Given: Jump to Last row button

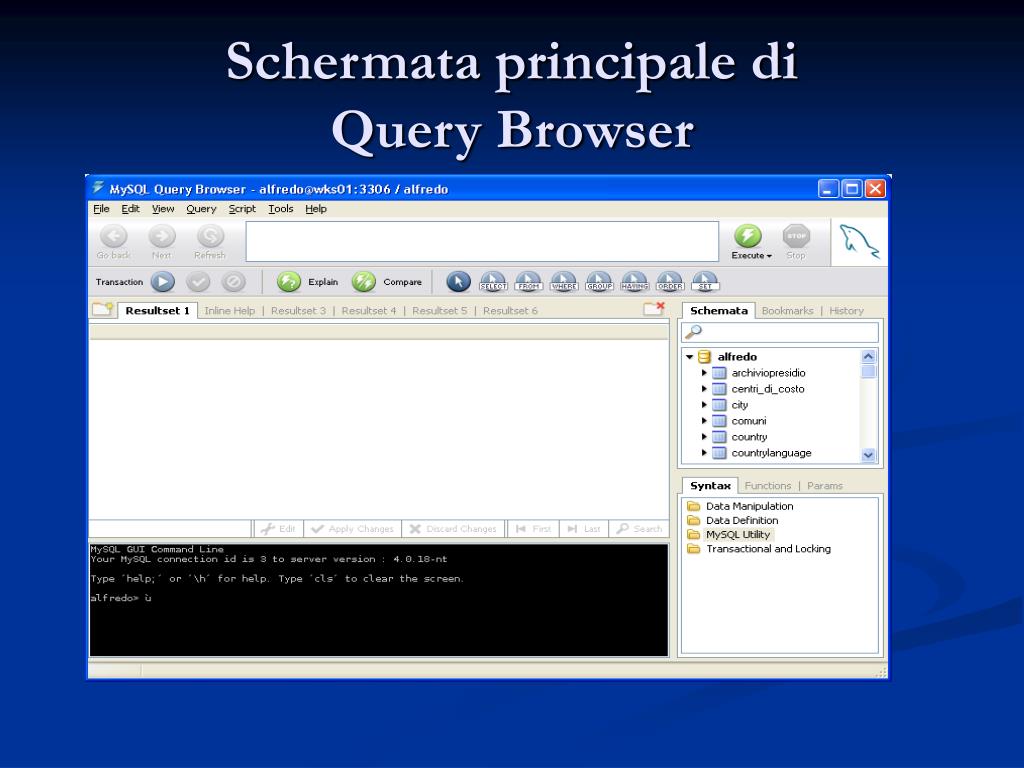Looking at the screenshot, I should [x=584, y=529].
